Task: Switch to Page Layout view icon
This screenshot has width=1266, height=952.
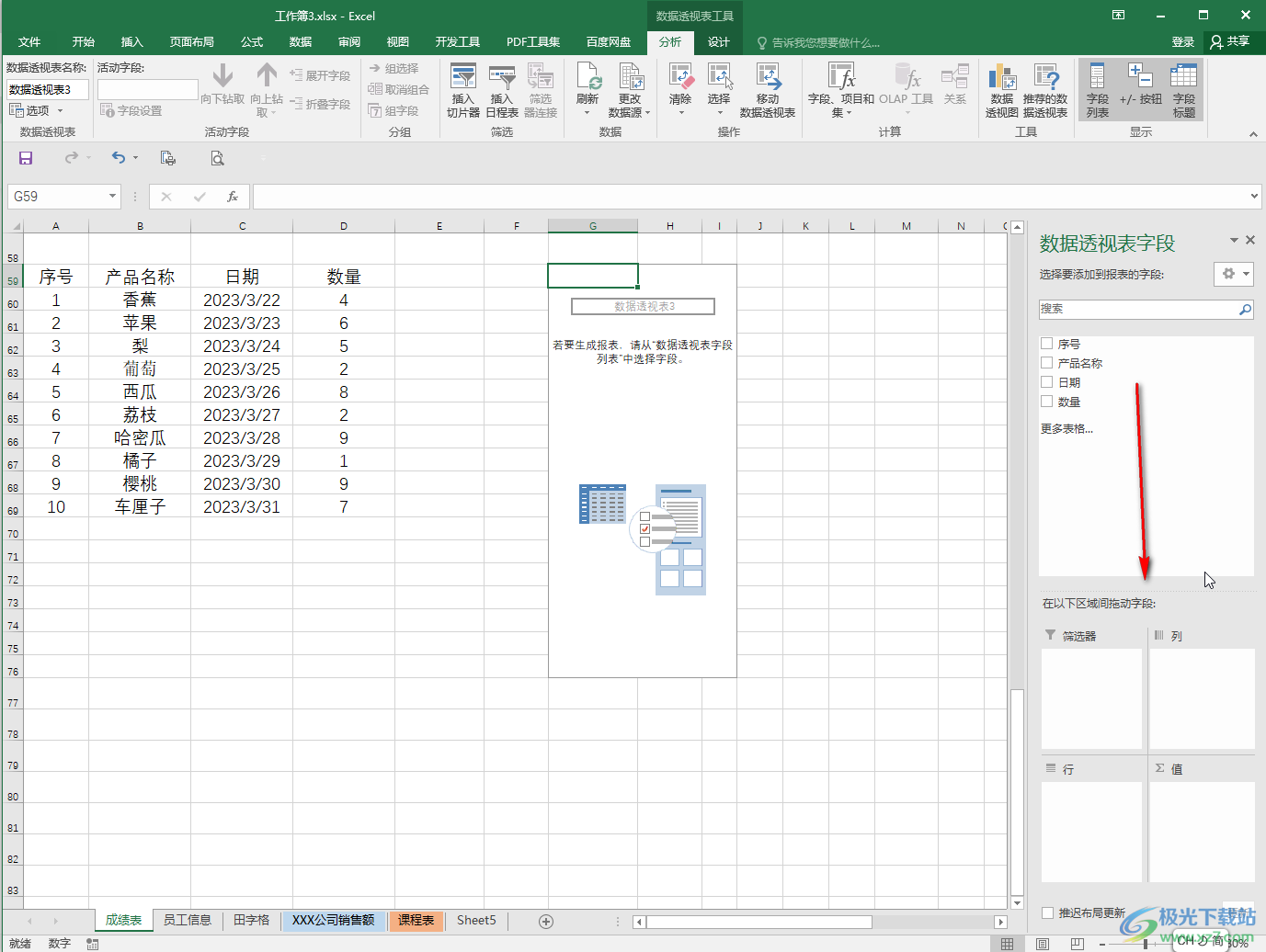Action: coord(1043,944)
